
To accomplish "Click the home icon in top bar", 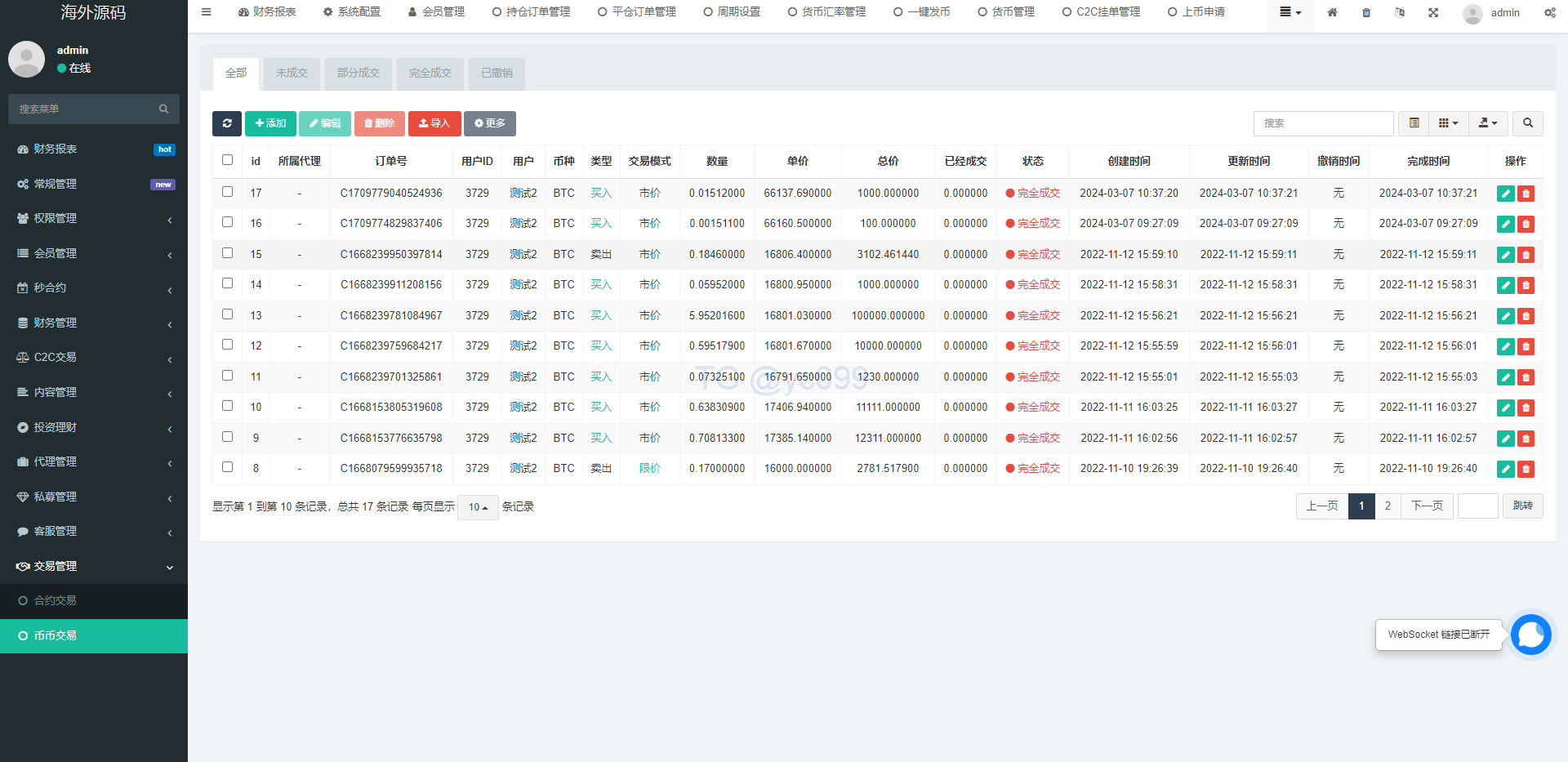I will coord(1332,13).
